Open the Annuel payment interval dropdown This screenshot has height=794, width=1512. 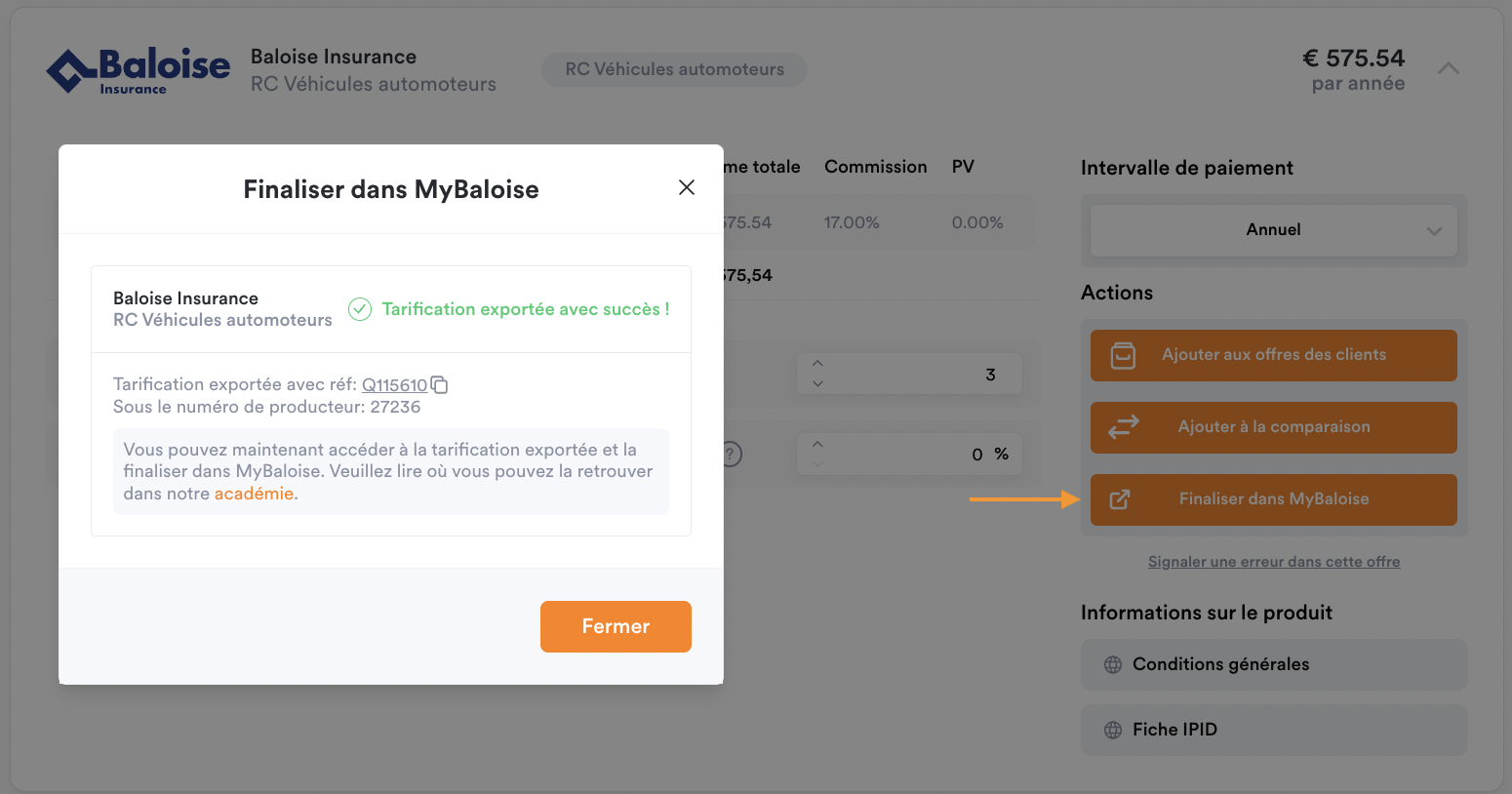(x=1273, y=230)
